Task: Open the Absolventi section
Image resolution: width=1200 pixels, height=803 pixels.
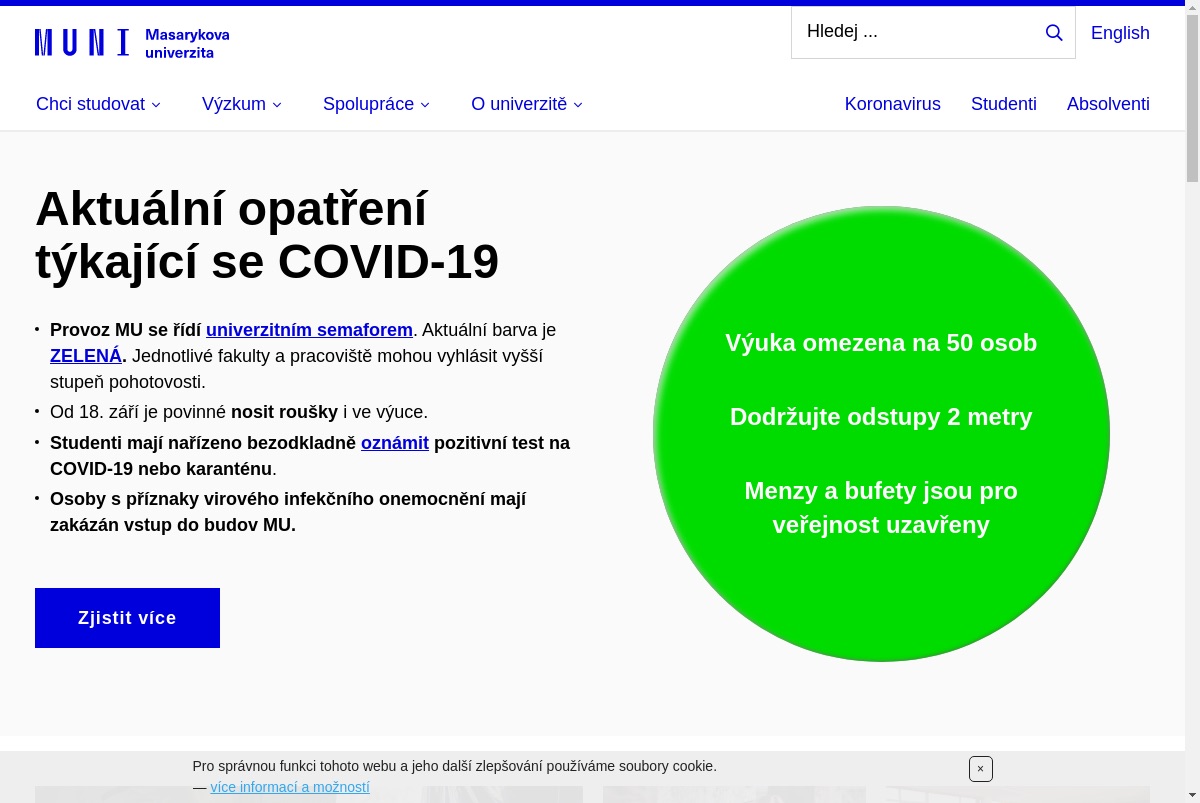Action: [x=1108, y=104]
